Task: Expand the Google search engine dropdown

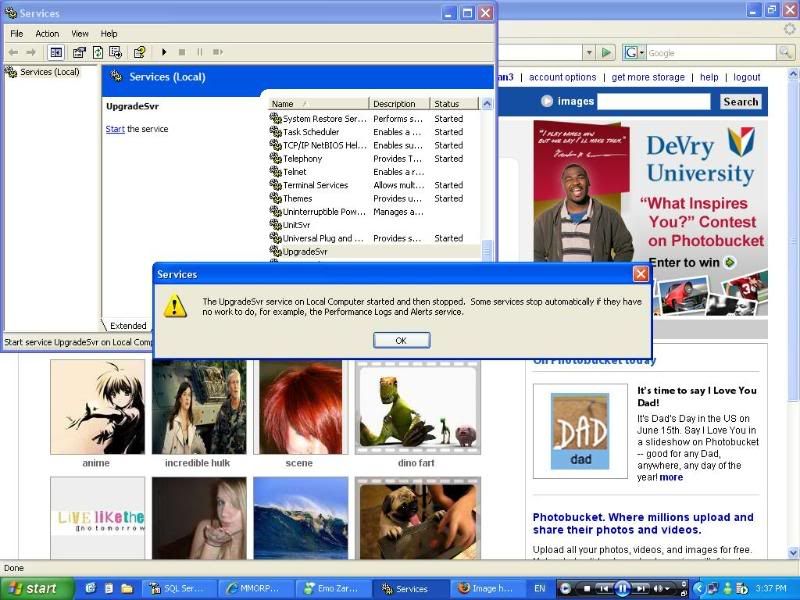Action: click(641, 53)
